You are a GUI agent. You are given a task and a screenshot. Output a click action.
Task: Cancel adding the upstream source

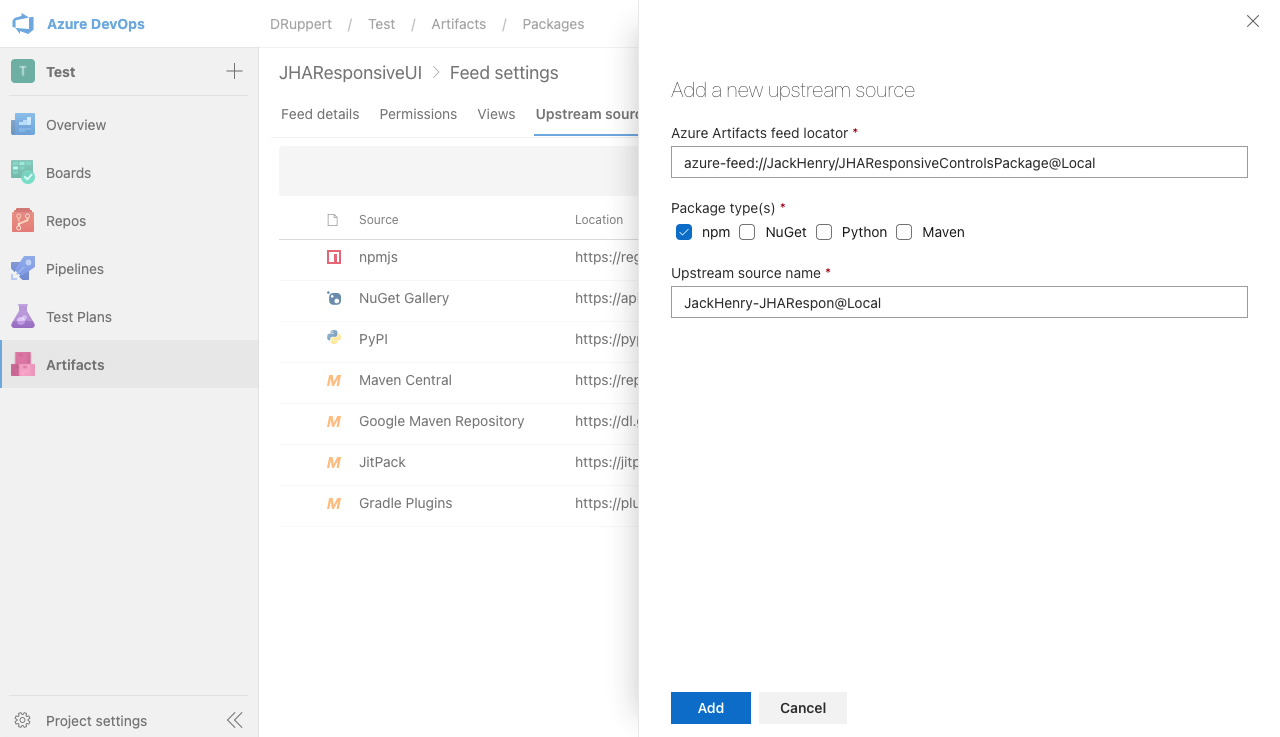803,708
